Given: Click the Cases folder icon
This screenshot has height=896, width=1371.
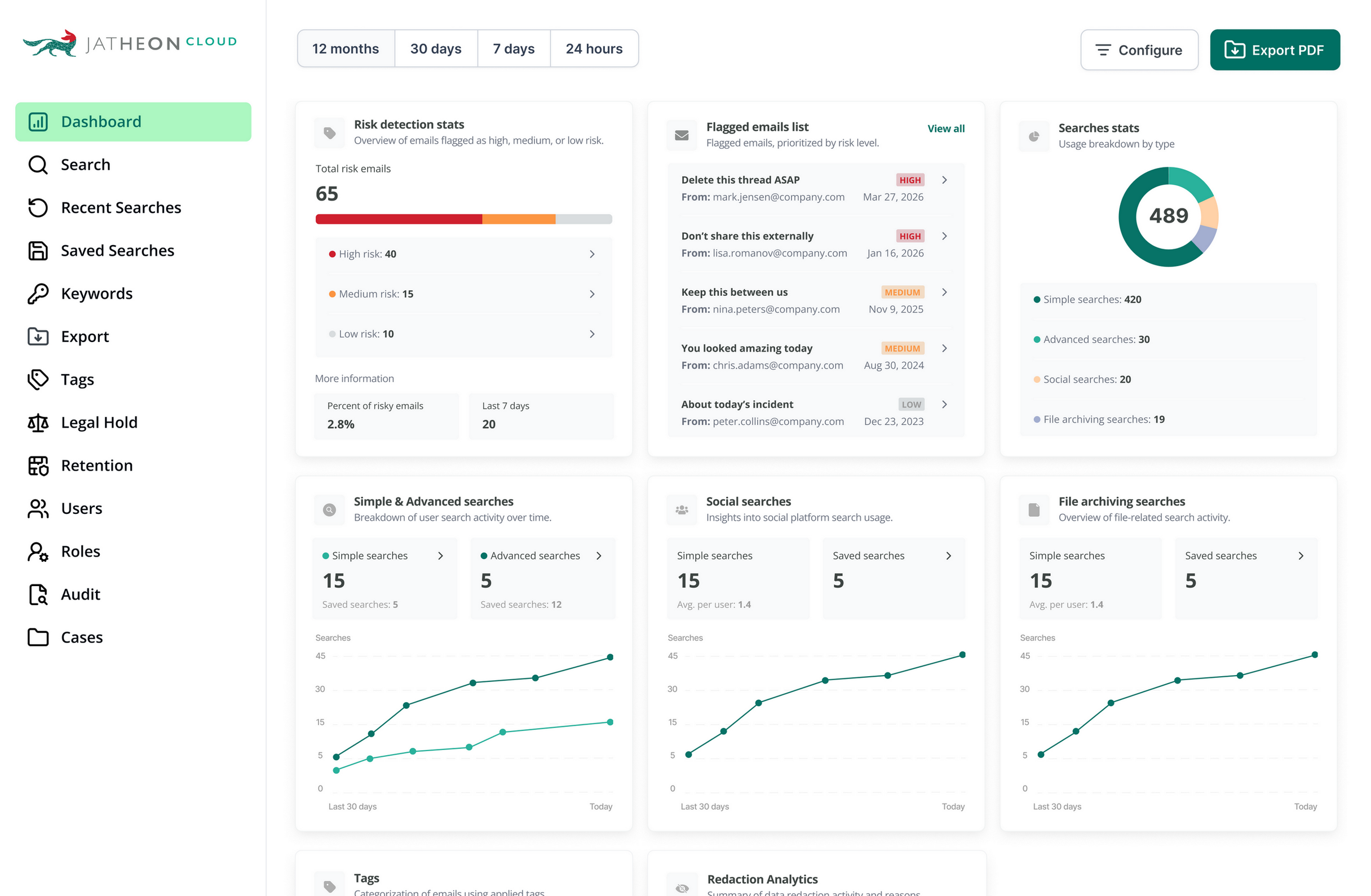Looking at the screenshot, I should pos(38,637).
